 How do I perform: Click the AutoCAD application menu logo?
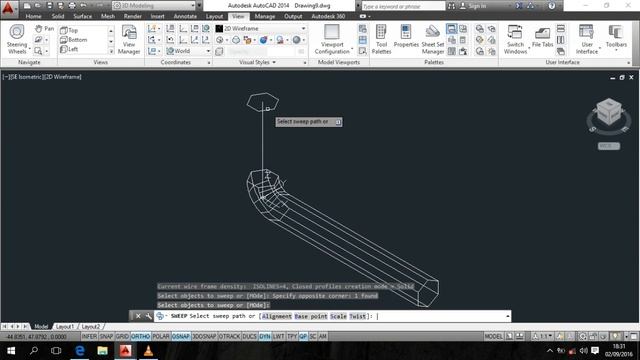[x=8, y=8]
